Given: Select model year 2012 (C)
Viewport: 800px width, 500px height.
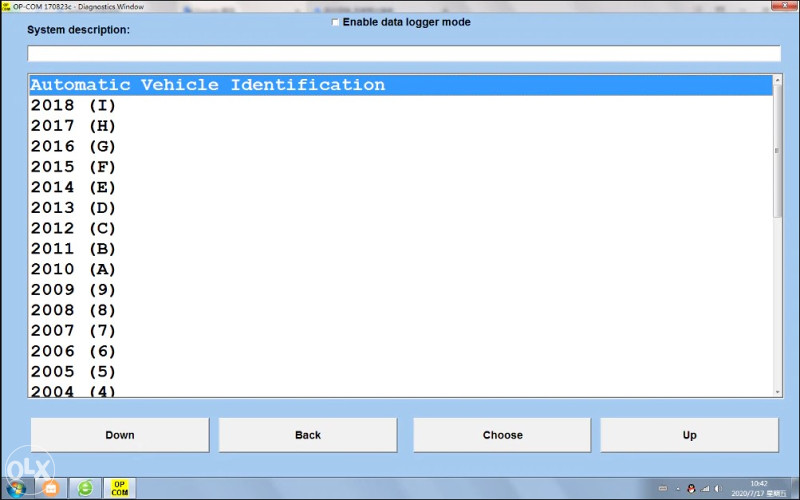Looking at the screenshot, I should click(401, 228).
